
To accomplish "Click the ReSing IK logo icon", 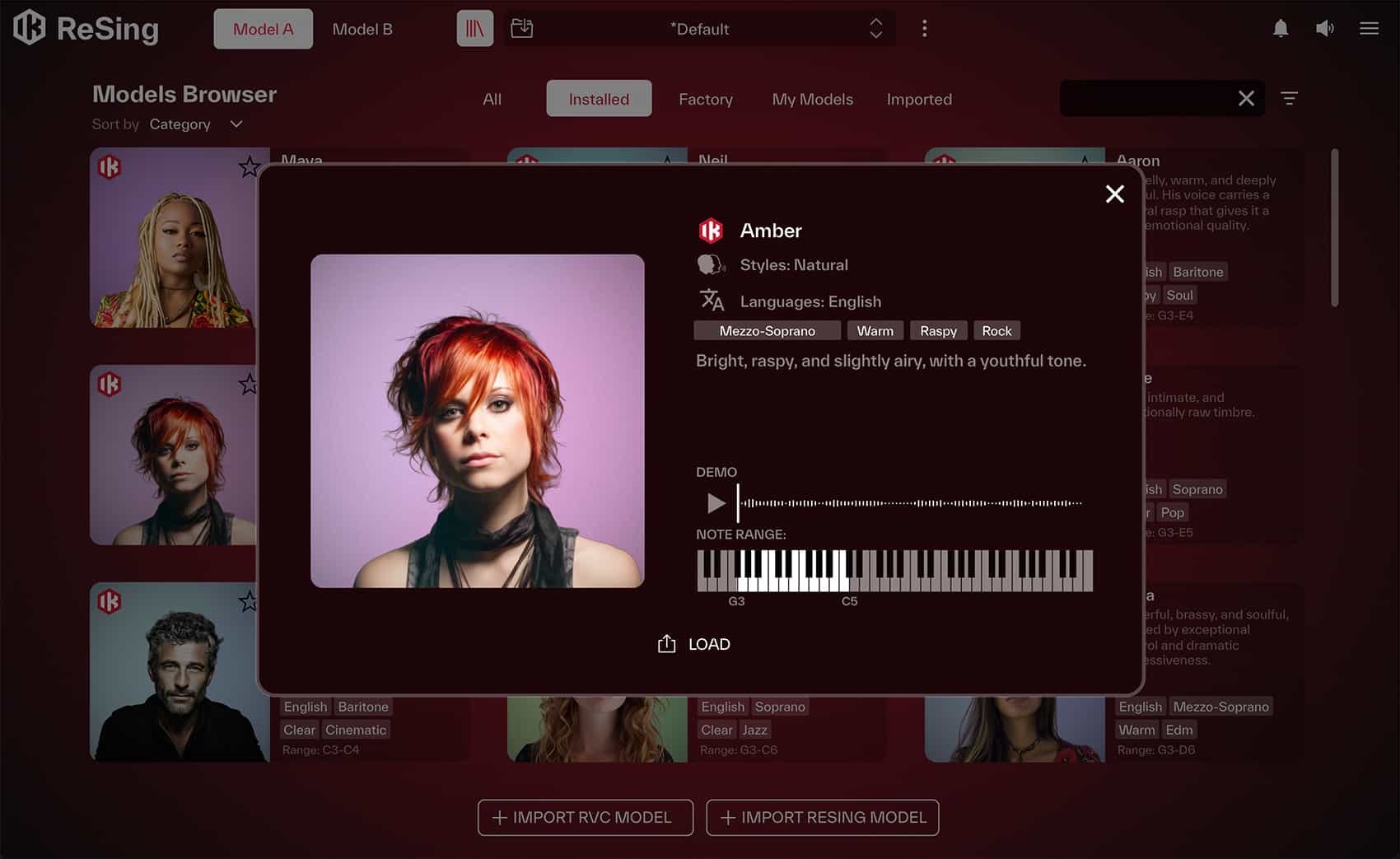I will click(29, 28).
